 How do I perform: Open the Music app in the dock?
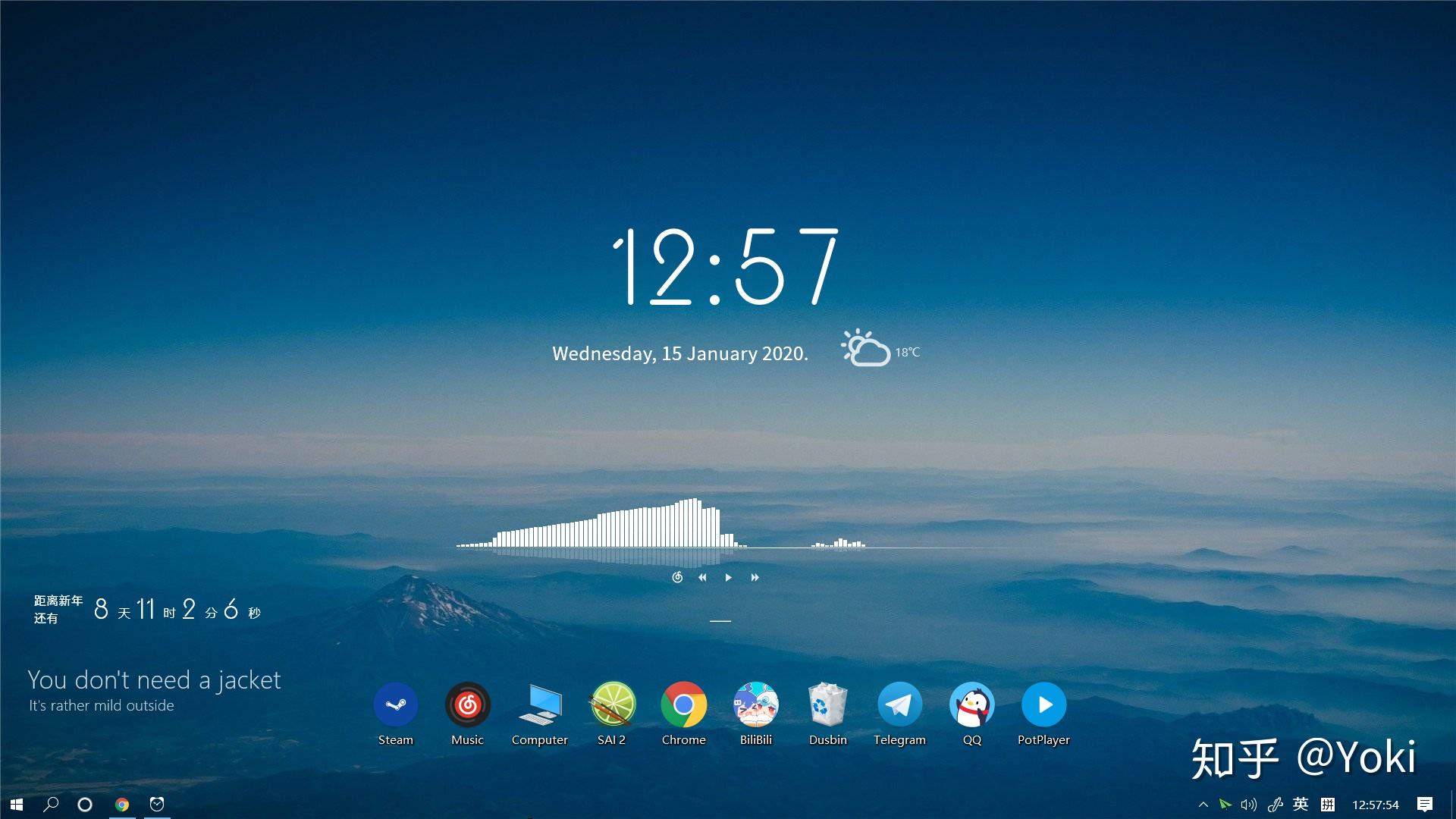(467, 704)
